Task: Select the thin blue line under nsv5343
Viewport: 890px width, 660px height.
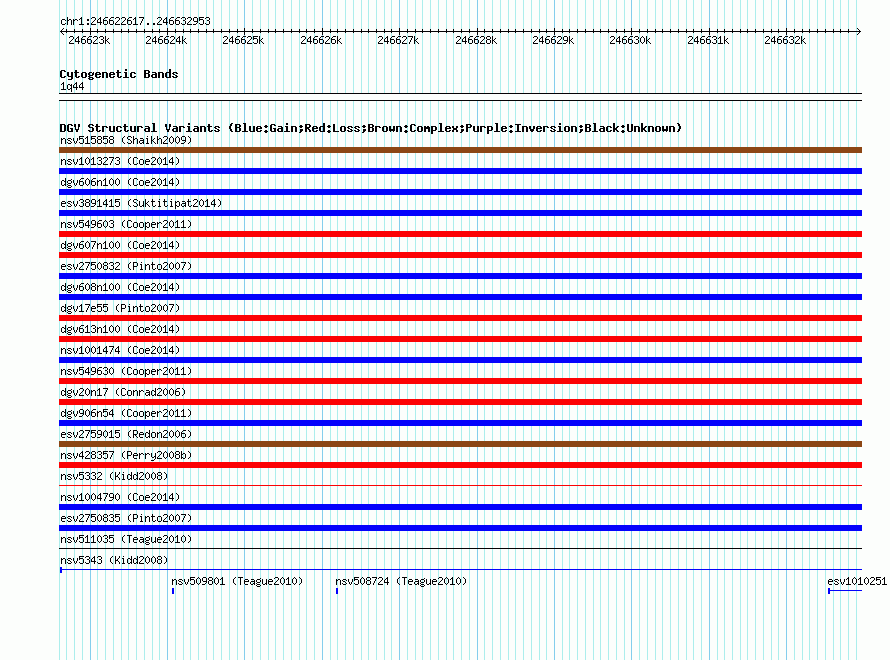Action: click(x=460, y=569)
